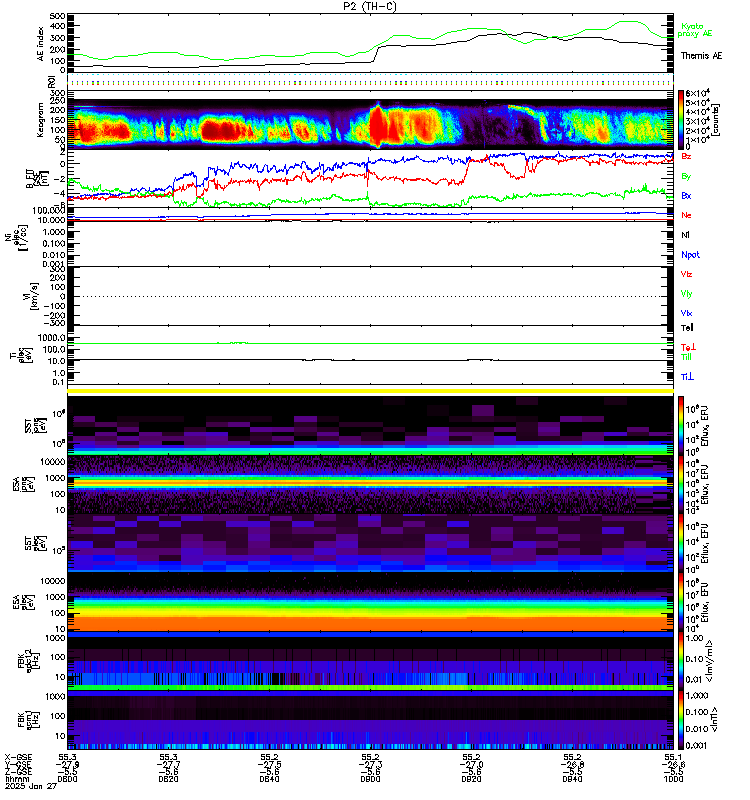Click the 'Keogram' axis label

40,120
